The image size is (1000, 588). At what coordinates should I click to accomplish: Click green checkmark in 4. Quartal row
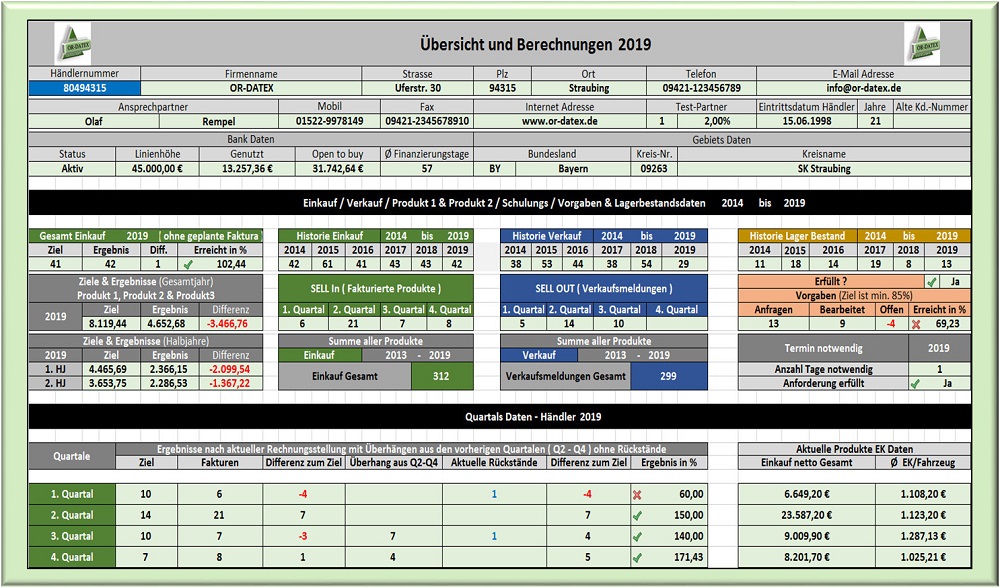638,557
